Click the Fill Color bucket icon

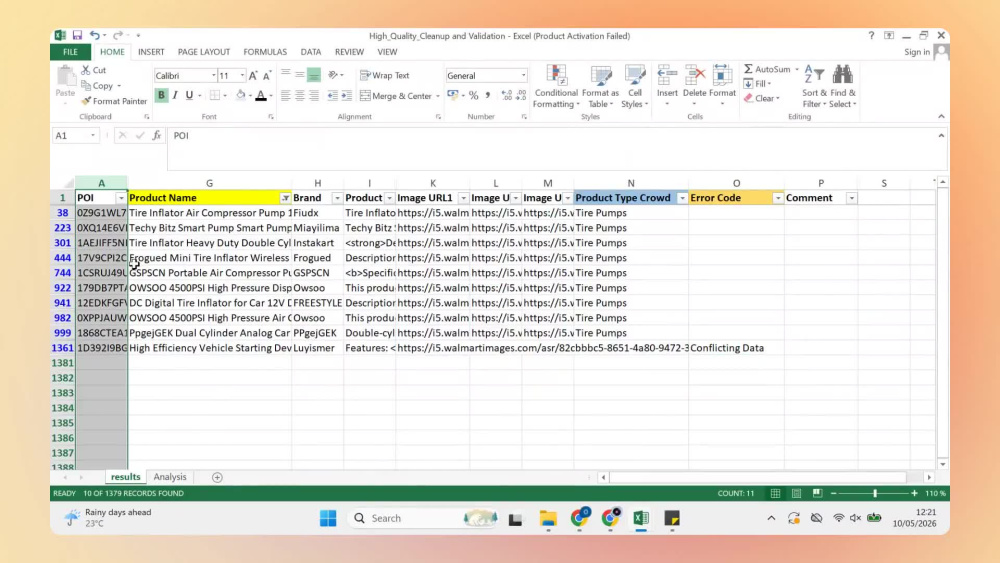click(240, 96)
